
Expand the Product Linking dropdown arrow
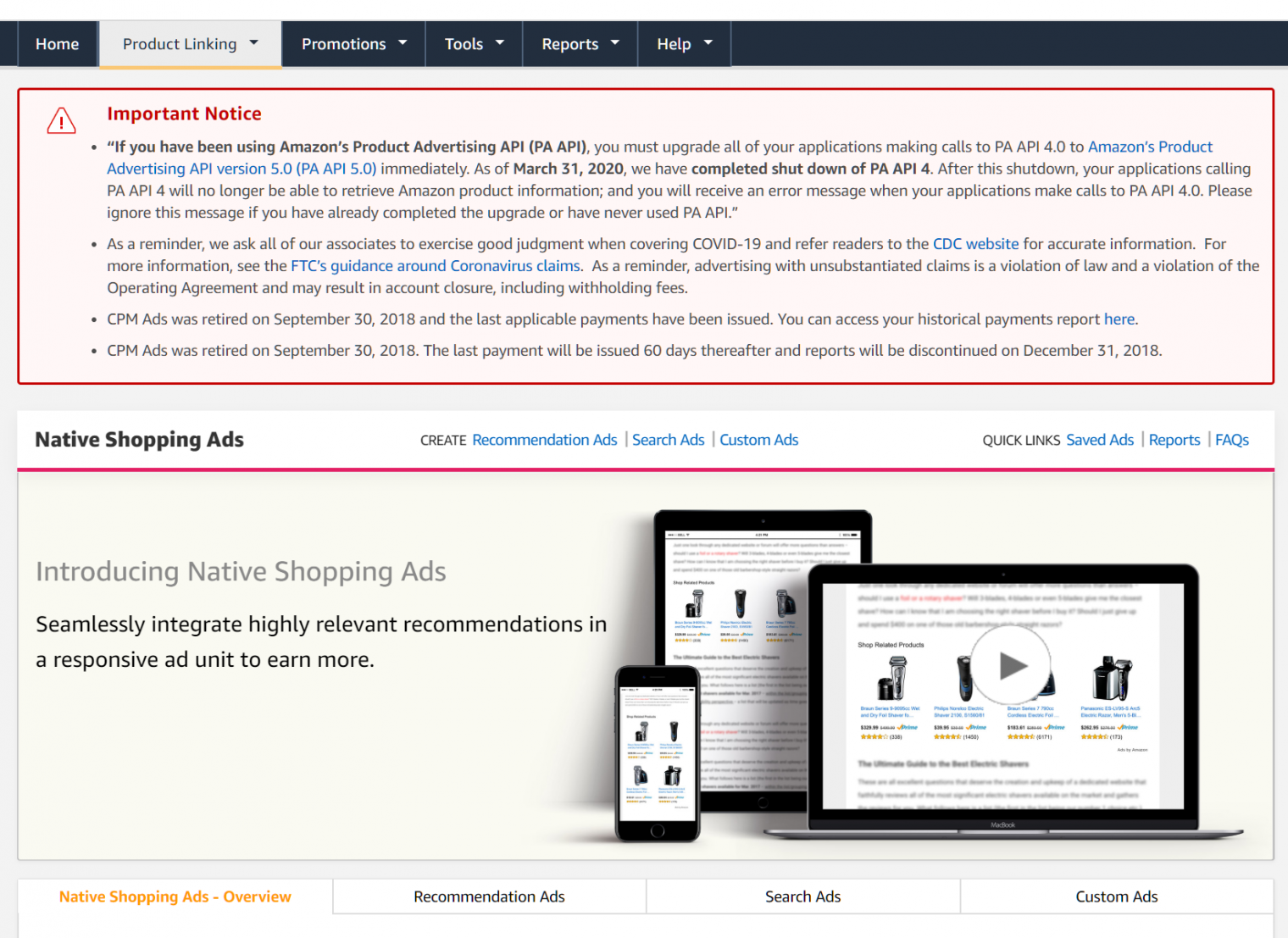[253, 42]
